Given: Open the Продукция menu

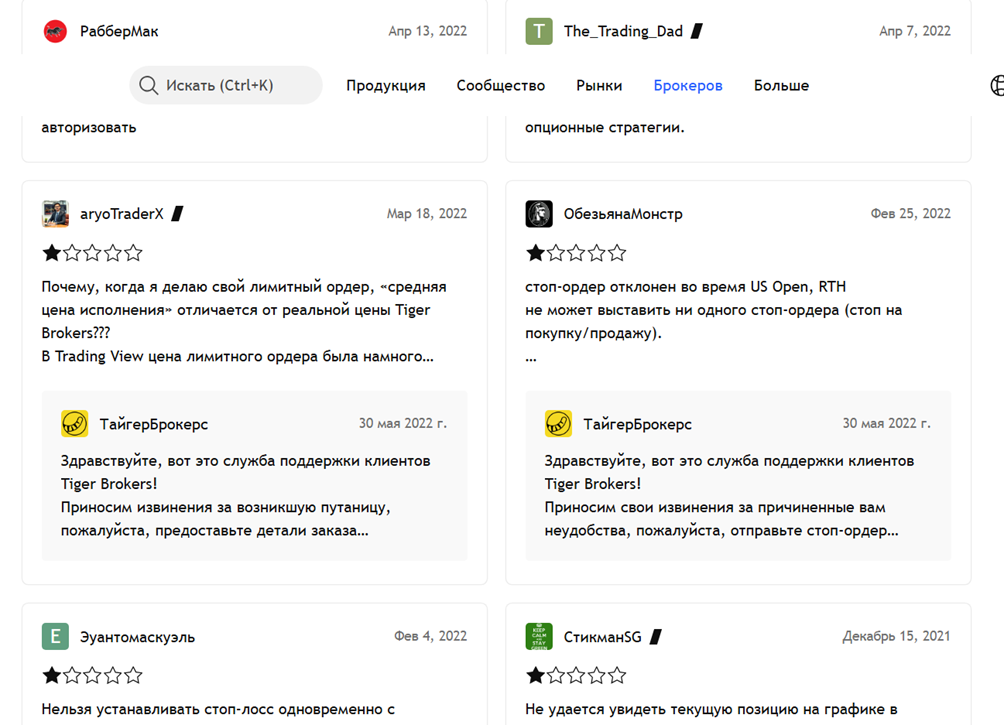Looking at the screenshot, I should pyautogui.click(x=386, y=86).
